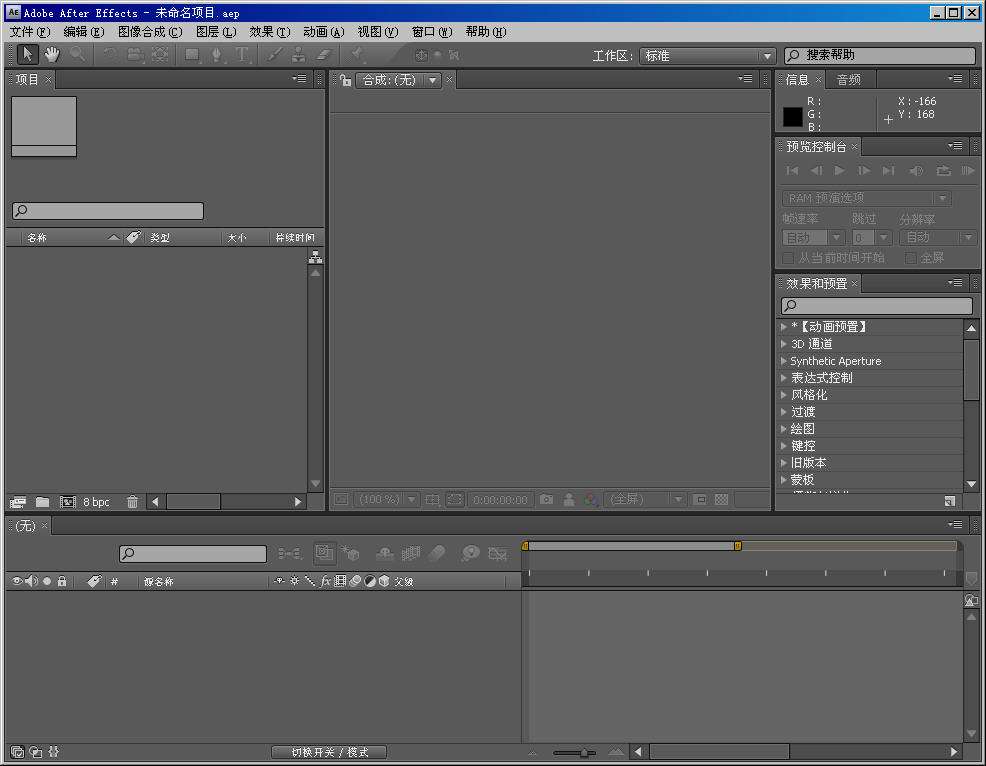The image size is (986, 766).
Task: Expand the 3D 通道 effects category
Action: pyautogui.click(x=784, y=344)
